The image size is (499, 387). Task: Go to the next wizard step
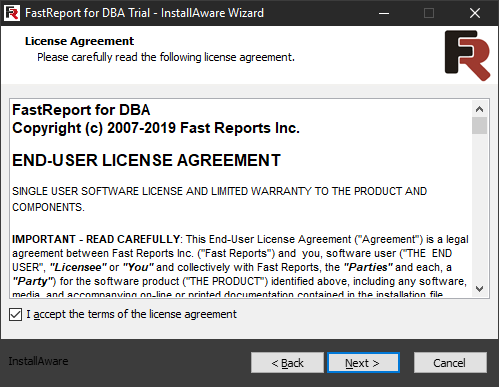pos(363,362)
